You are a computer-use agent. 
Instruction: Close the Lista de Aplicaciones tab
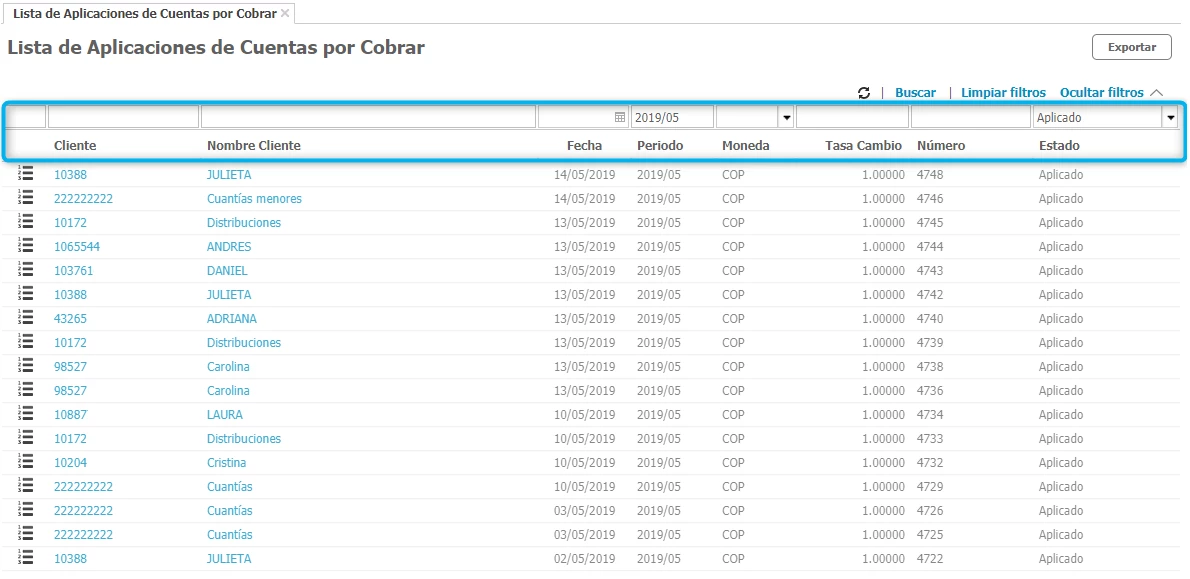coord(285,13)
